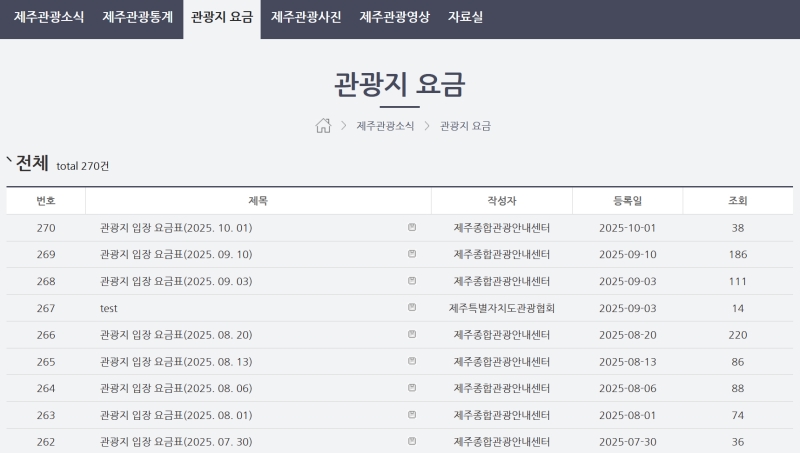Click the 등록일 column header
Viewport: 800px width, 453px height.
pyautogui.click(x=628, y=201)
